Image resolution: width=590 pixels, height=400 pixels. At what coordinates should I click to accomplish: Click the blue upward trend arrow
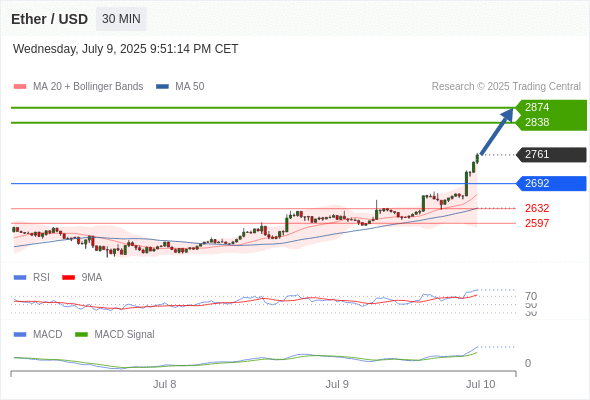pyautogui.click(x=497, y=131)
